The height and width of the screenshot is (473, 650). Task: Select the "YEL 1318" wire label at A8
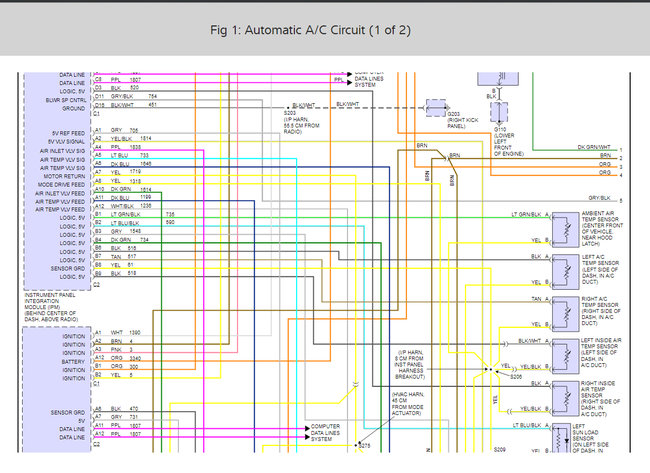point(126,181)
